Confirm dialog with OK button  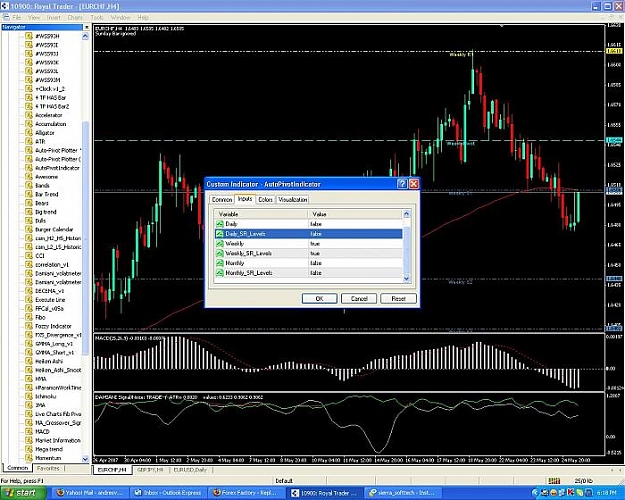[320, 299]
